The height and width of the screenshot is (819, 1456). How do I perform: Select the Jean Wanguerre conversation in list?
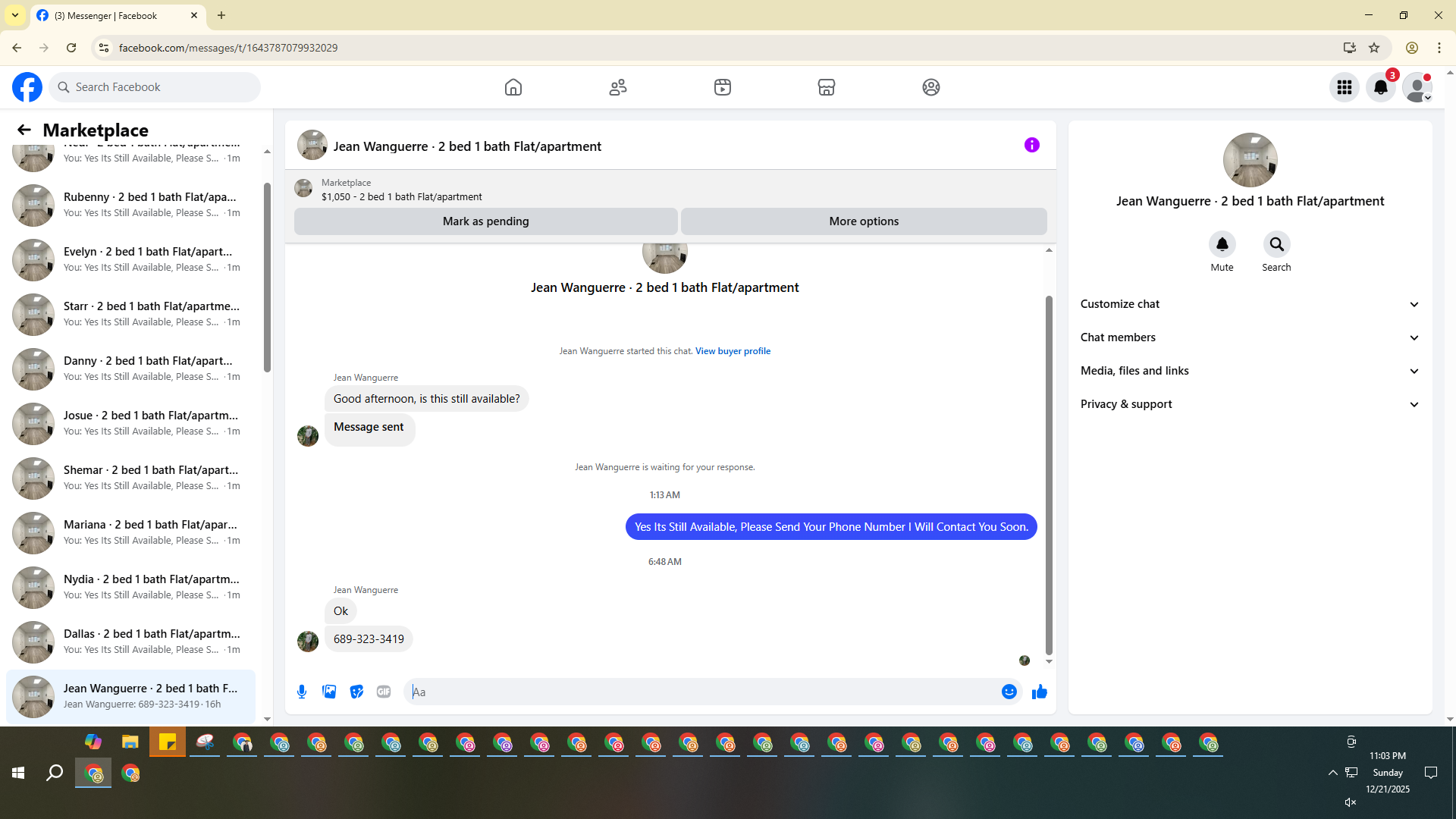130,697
